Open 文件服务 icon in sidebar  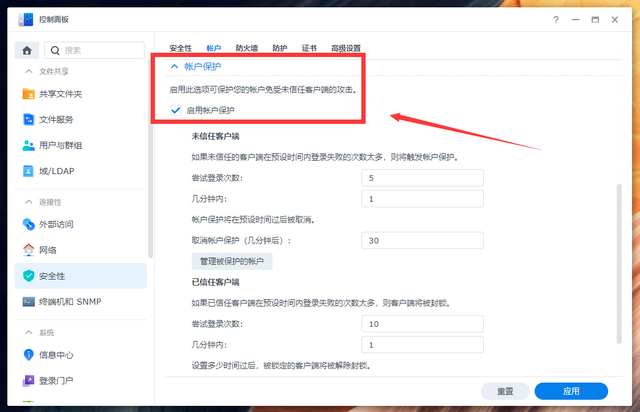[x=29, y=120]
